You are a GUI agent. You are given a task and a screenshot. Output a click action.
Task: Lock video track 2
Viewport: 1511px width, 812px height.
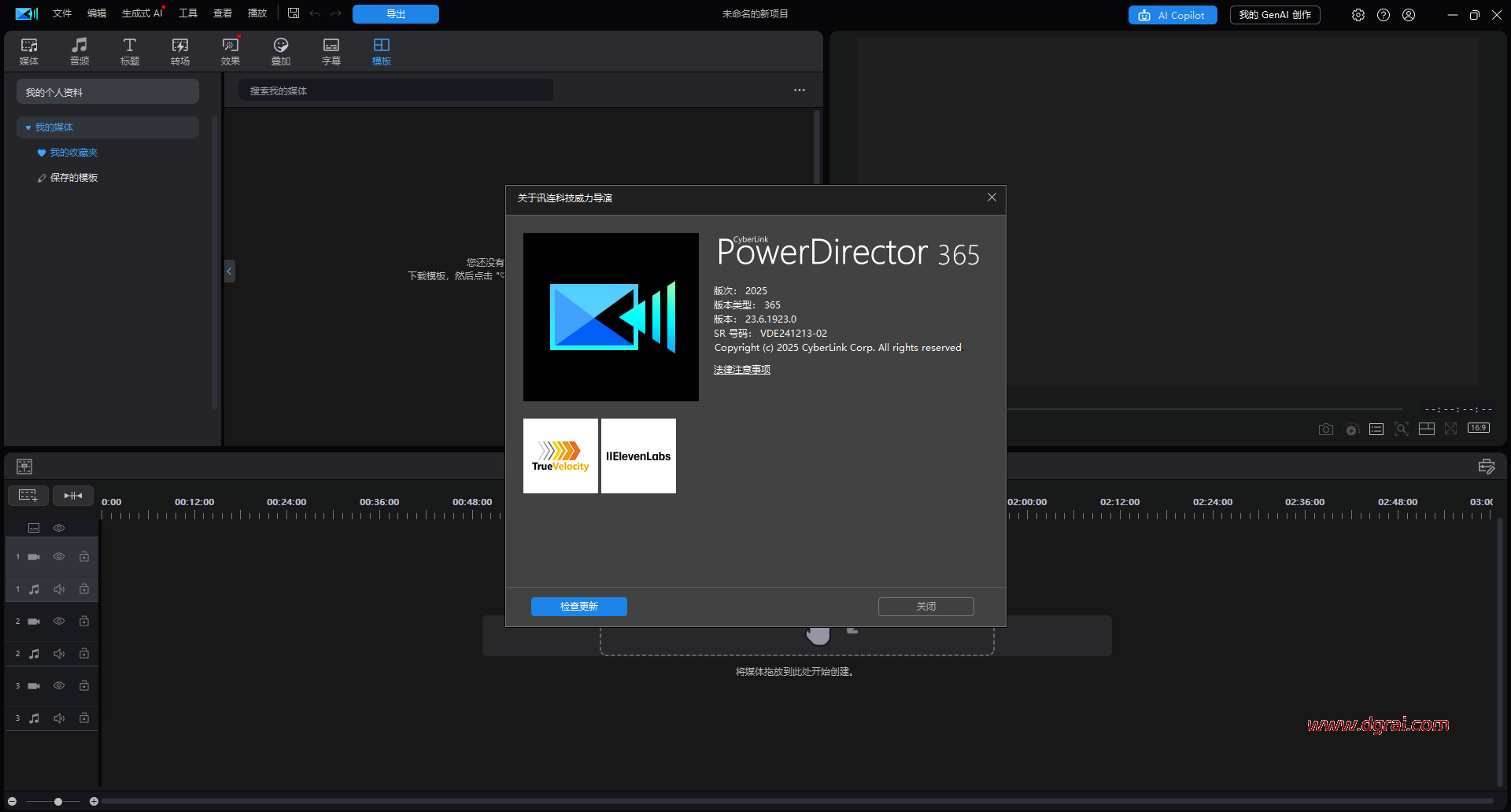pyautogui.click(x=84, y=621)
